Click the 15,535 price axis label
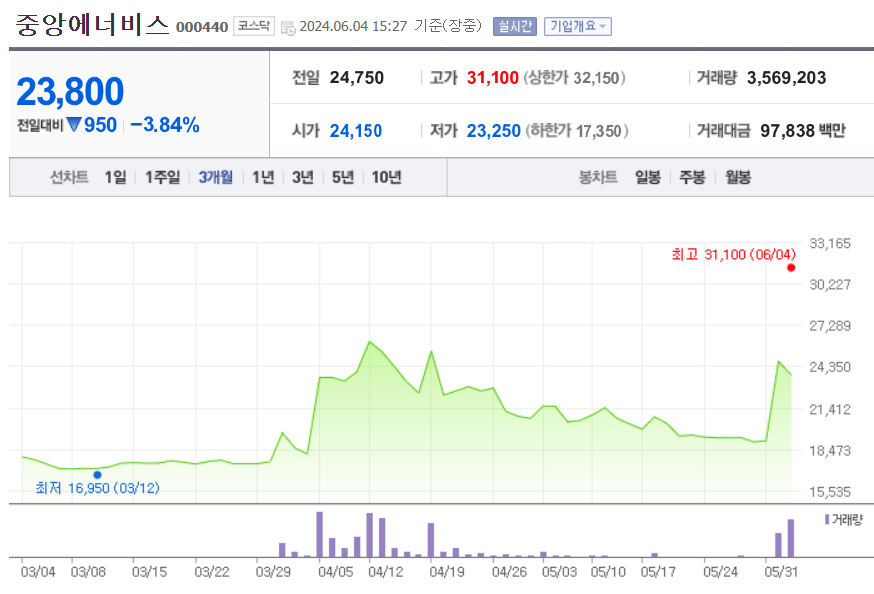The height and width of the screenshot is (594, 874). coord(830,492)
